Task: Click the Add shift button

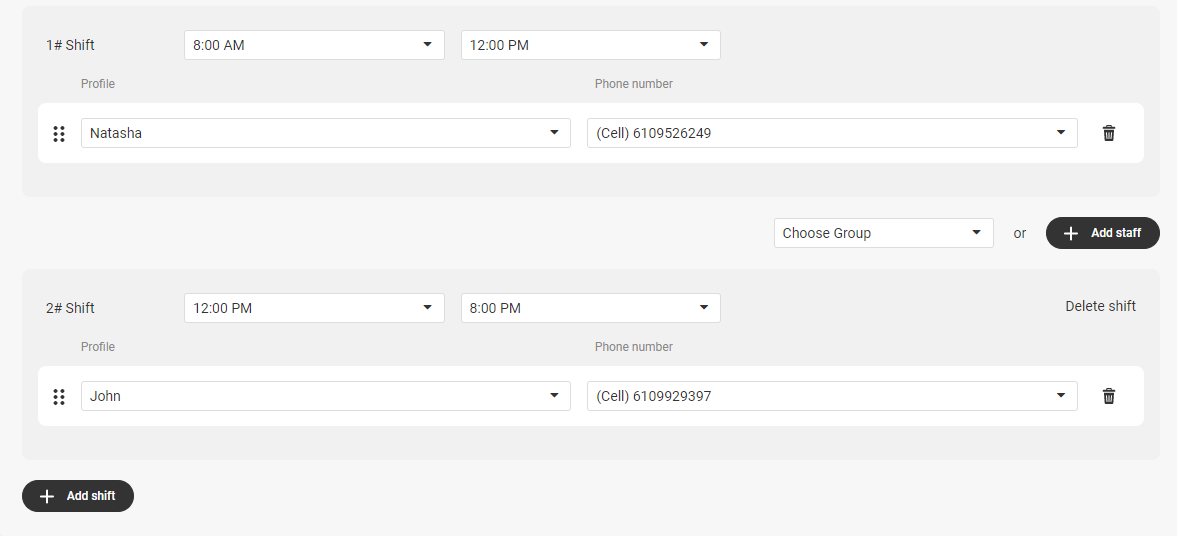Action: click(77, 495)
